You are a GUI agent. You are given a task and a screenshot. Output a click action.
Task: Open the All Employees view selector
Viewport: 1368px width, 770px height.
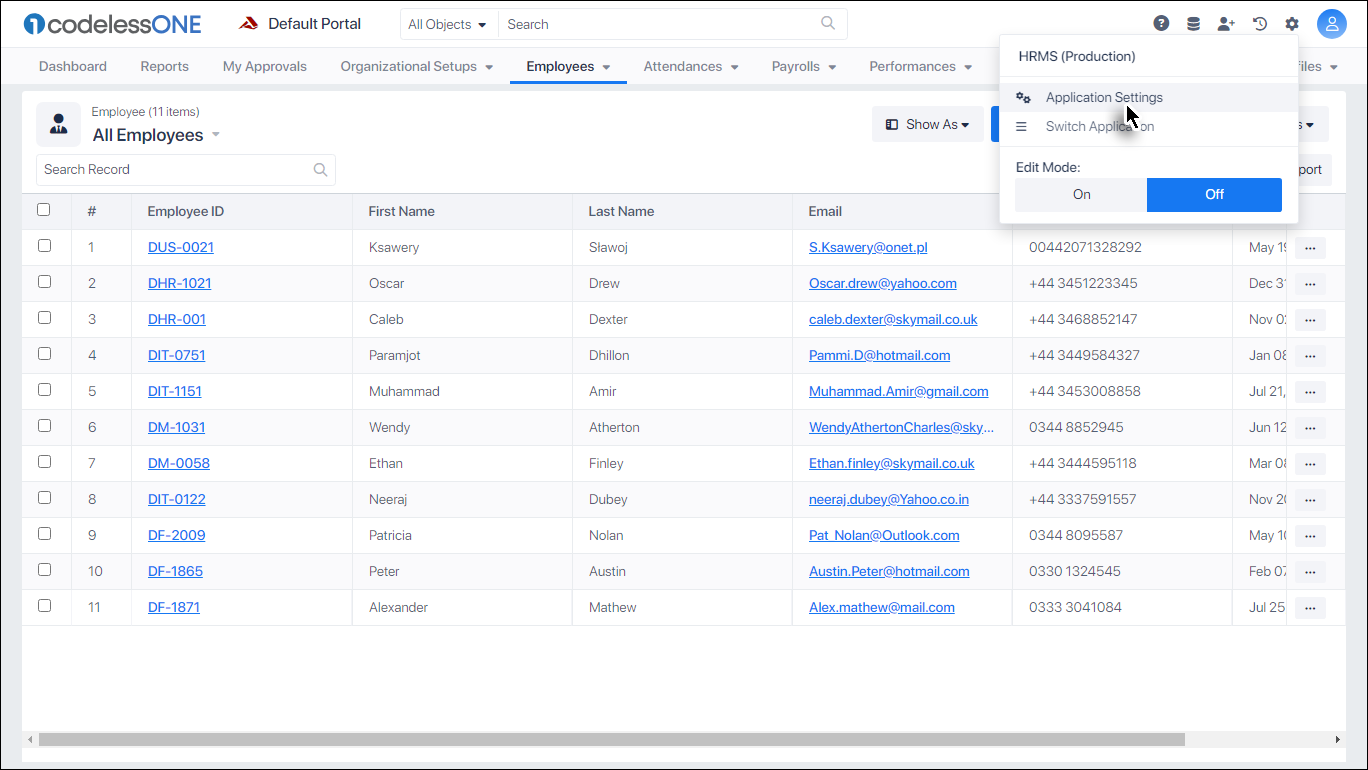[156, 135]
